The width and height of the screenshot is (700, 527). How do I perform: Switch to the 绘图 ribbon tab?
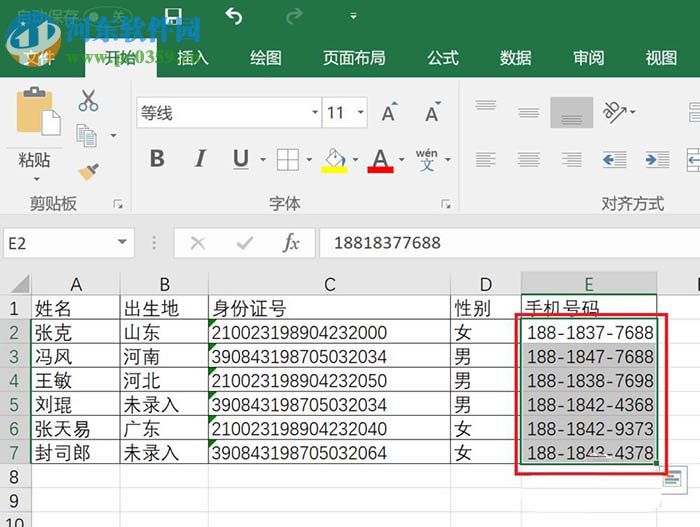(266, 58)
